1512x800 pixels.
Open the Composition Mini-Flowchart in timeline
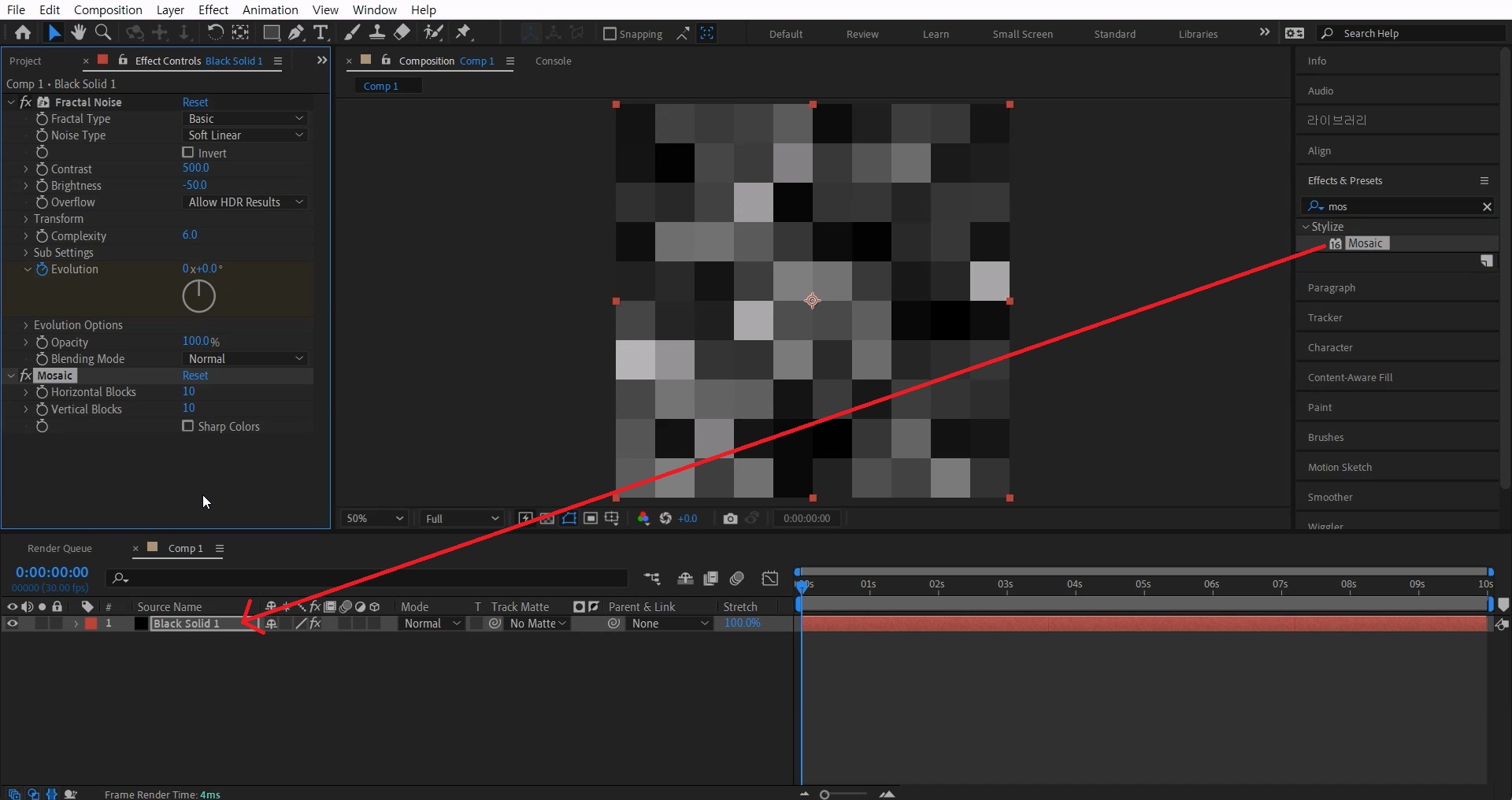click(652, 579)
